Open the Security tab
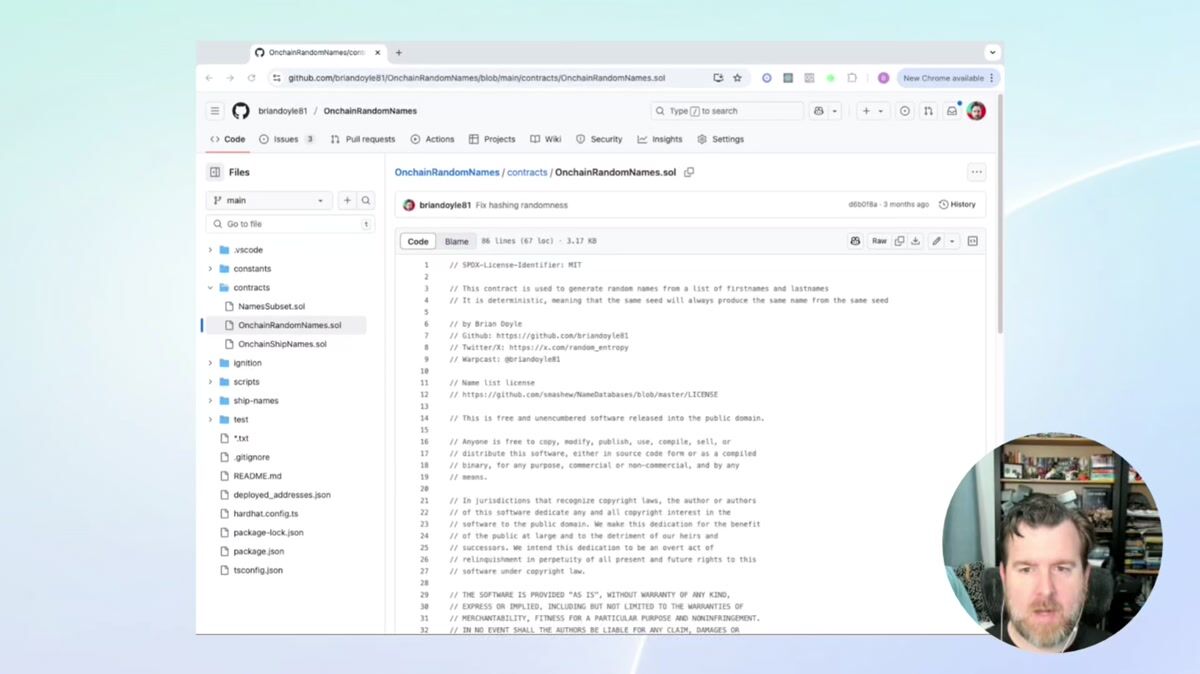Image resolution: width=1200 pixels, height=674 pixels. [x=599, y=139]
